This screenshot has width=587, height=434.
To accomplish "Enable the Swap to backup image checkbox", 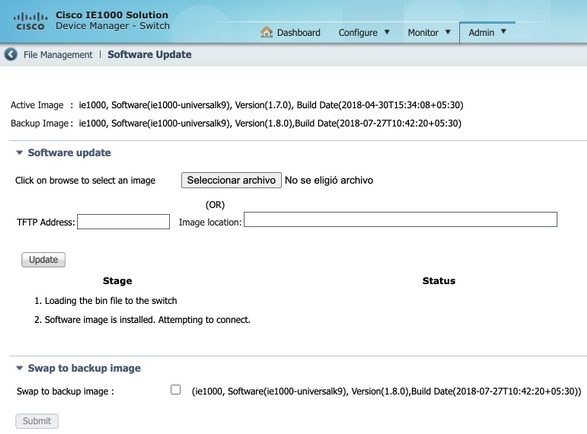I will (x=176, y=389).
